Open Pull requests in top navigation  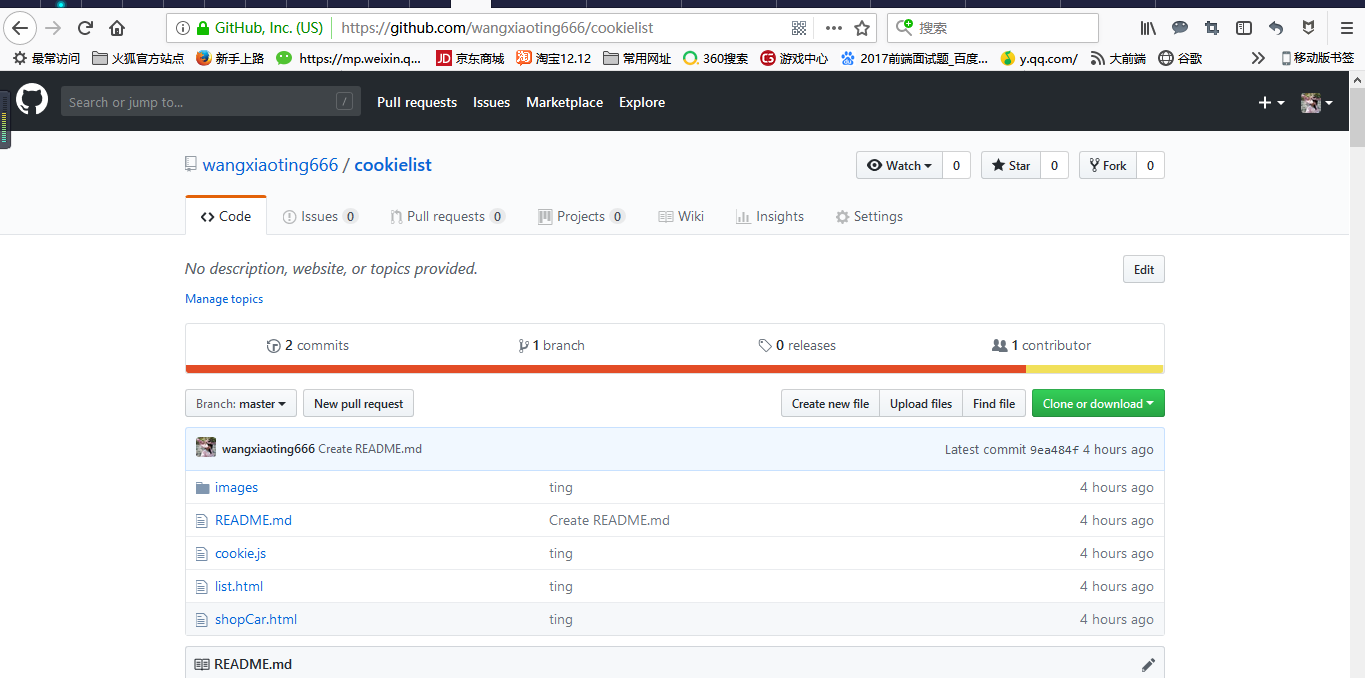pos(417,102)
